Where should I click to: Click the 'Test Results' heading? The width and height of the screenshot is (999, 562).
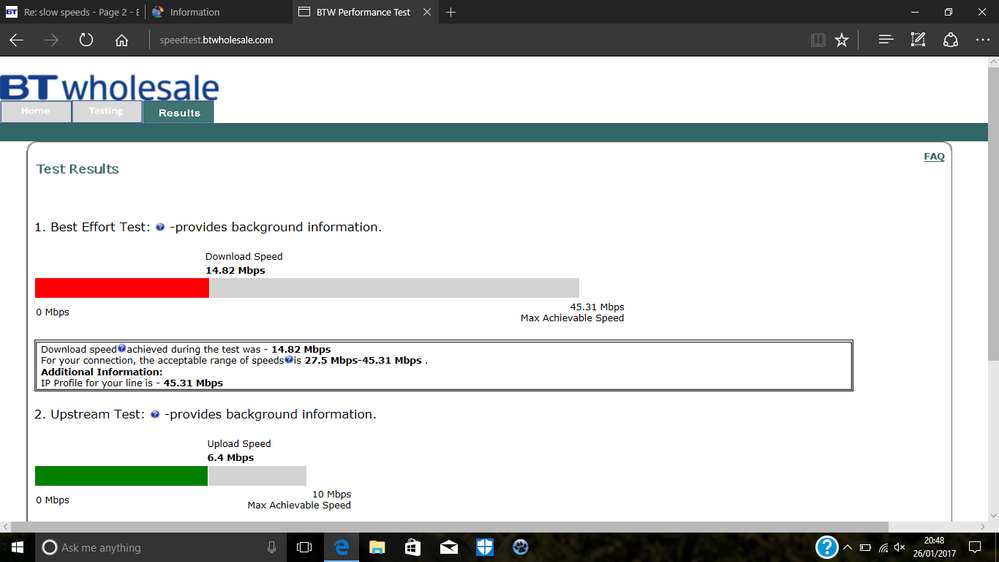point(77,169)
